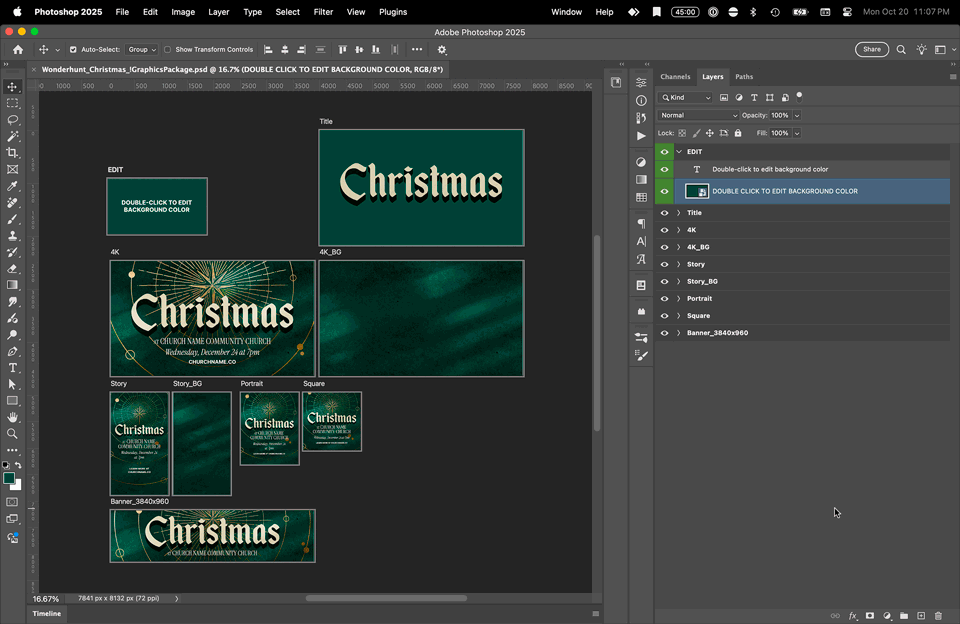960x624 pixels.
Task: Delete layer using trash icon
Action: click(x=938, y=616)
